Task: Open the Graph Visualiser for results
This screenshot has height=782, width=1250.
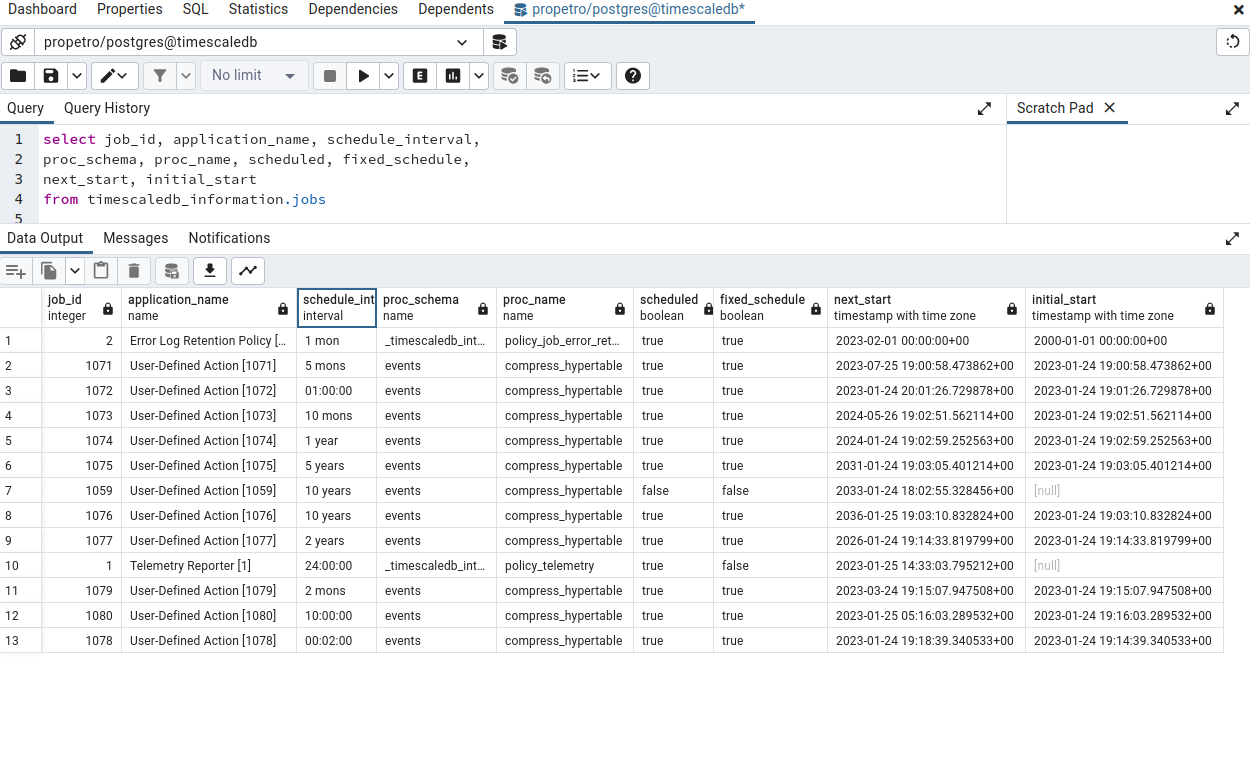Action: pos(246,270)
